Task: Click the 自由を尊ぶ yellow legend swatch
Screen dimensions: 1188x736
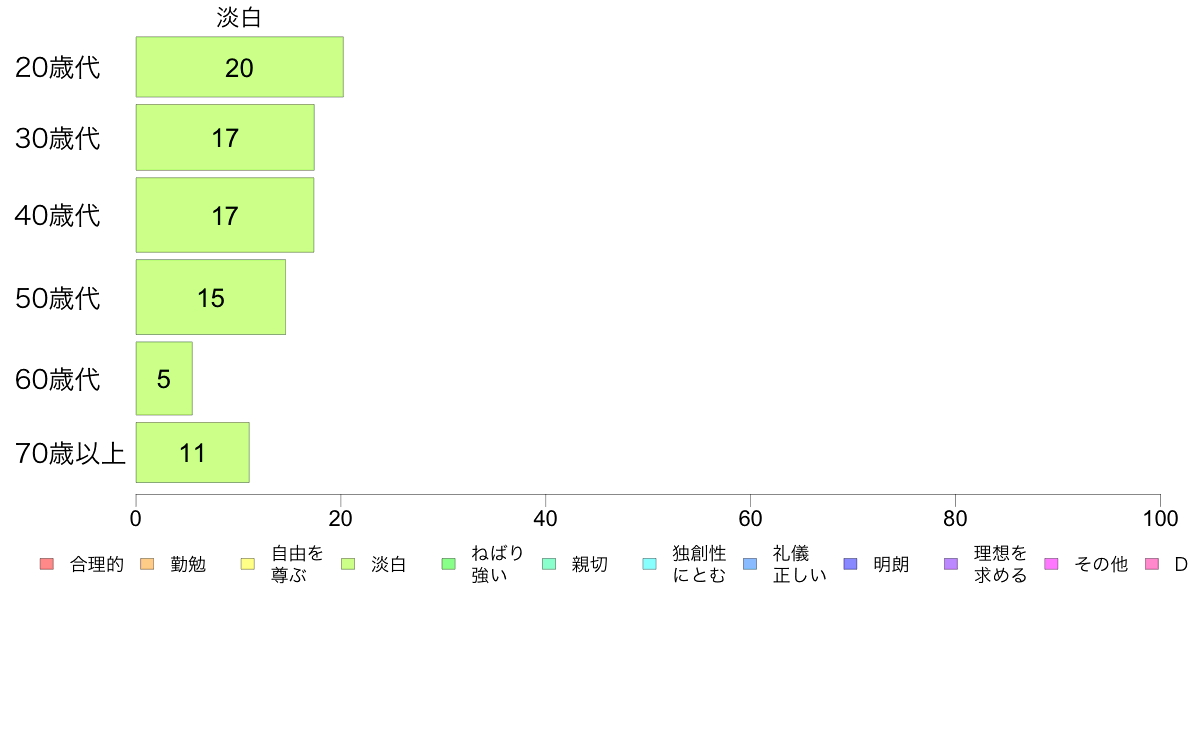Action: tap(248, 564)
